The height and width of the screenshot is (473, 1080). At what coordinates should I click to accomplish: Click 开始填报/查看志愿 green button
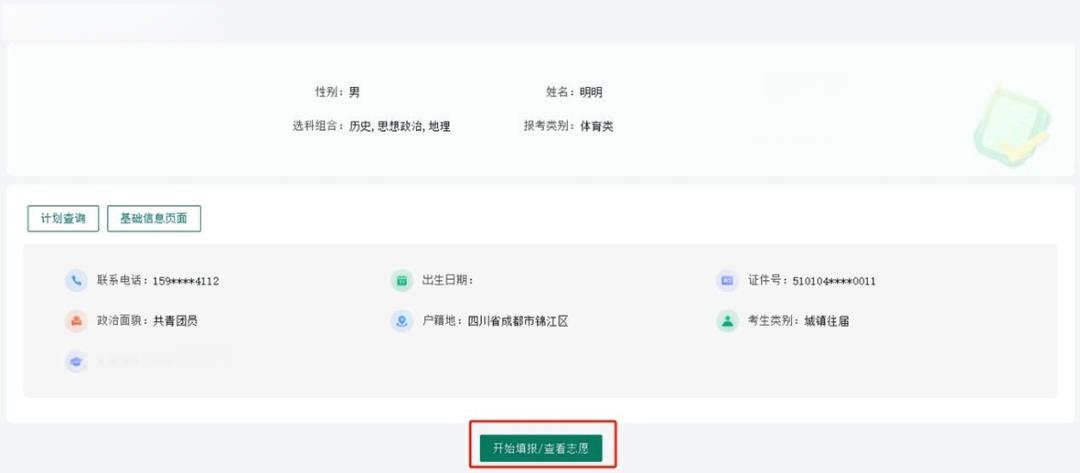coord(541,448)
